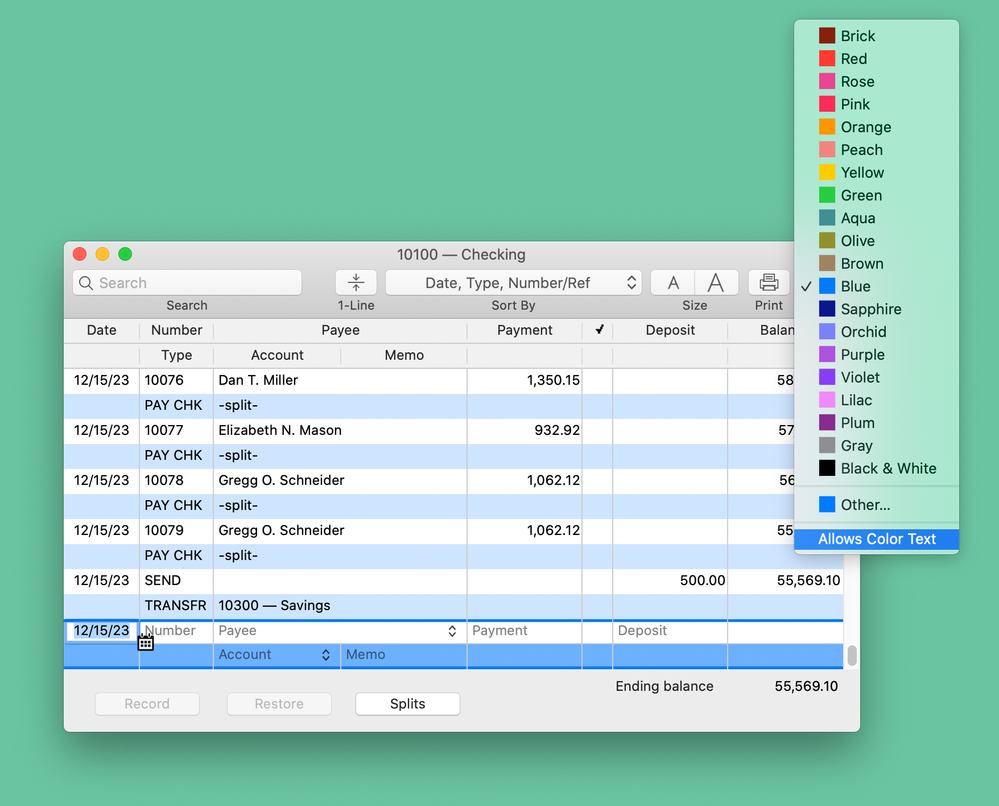Click the Splits button
The width and height of the screenshot is (999, 806).
click(408, 704)
